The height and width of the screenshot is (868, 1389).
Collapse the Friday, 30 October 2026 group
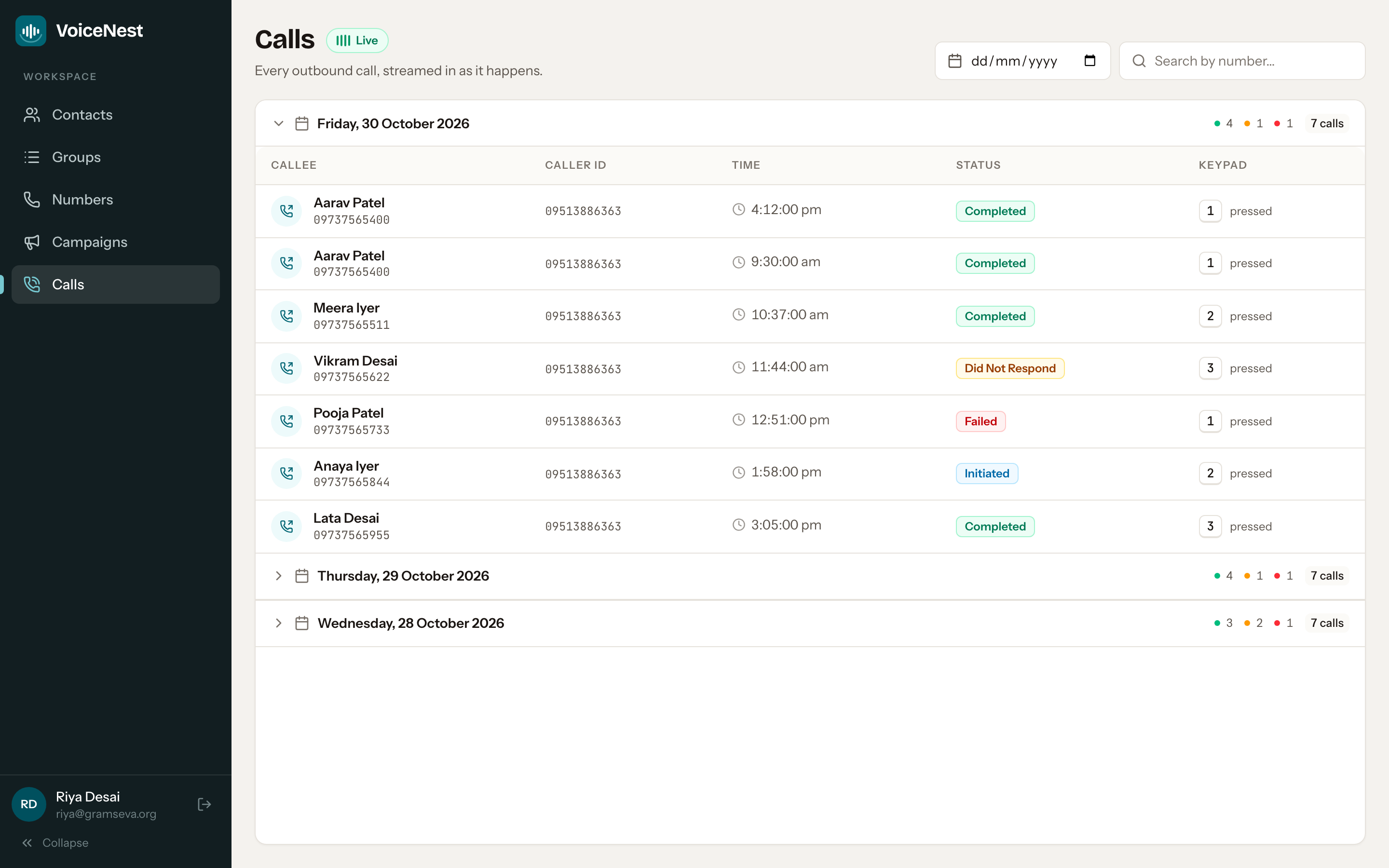pyautogui.click(x=278, y=123)
